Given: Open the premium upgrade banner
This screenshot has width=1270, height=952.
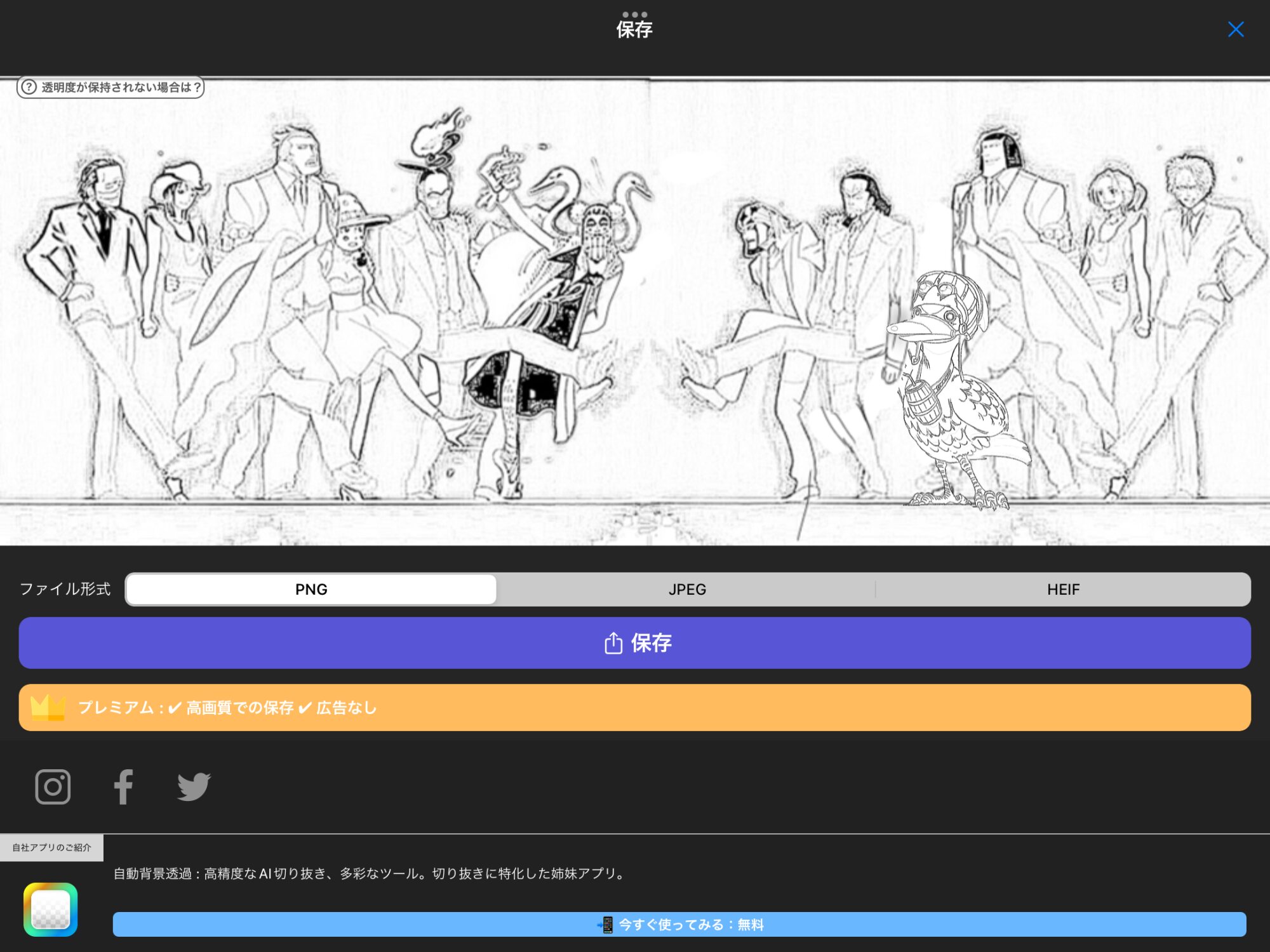Looking at the screenshot, I should (635, 708).
